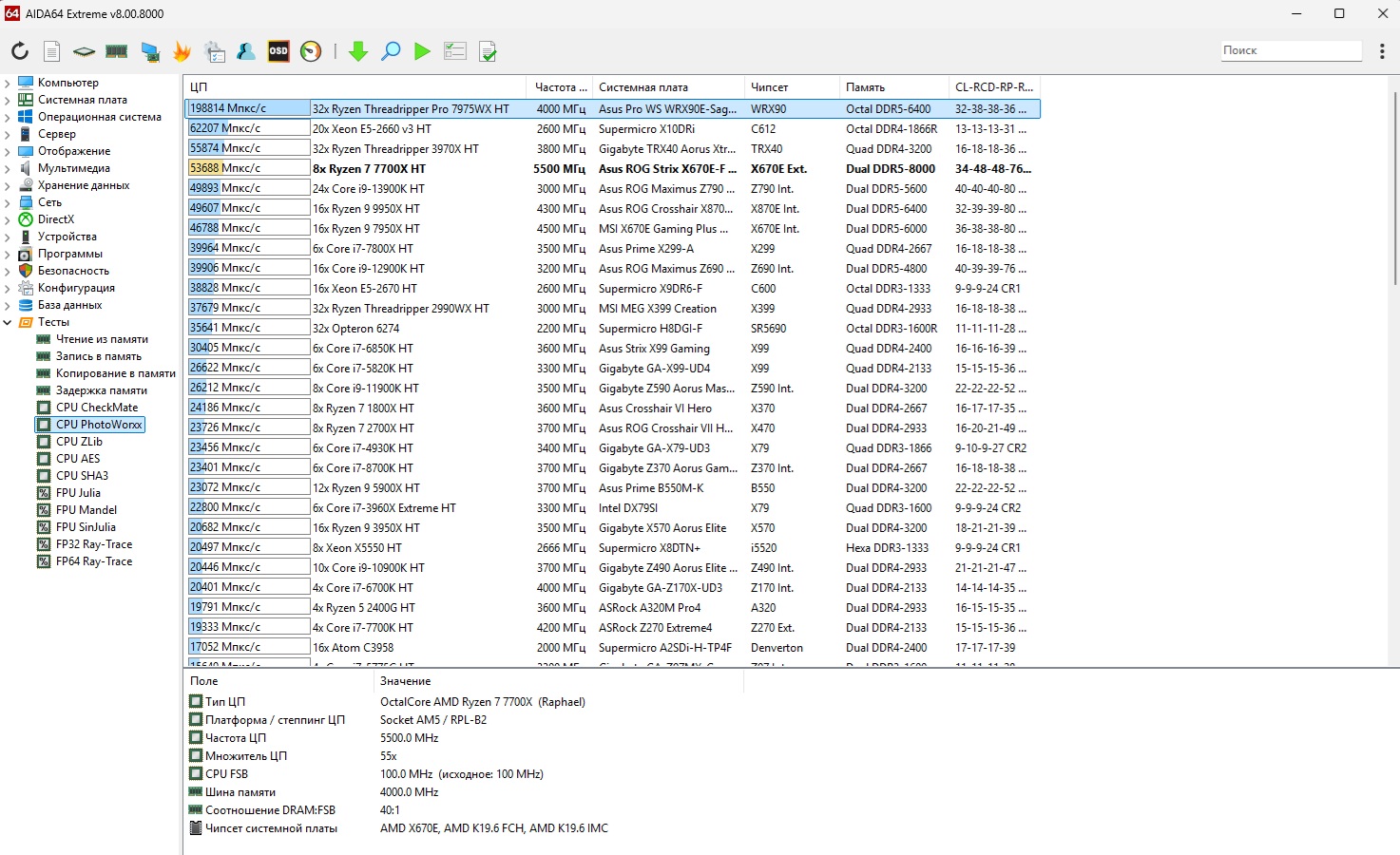This screenshot has width=1400, height=855.
Task: Expand the Хранение данных tree node
Action: (8, 185)
